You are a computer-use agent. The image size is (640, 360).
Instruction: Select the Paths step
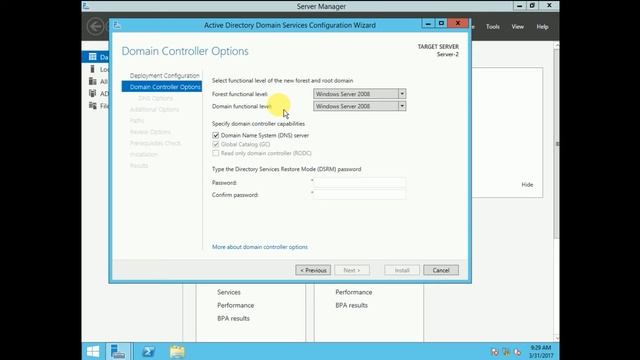click(137, 120)
